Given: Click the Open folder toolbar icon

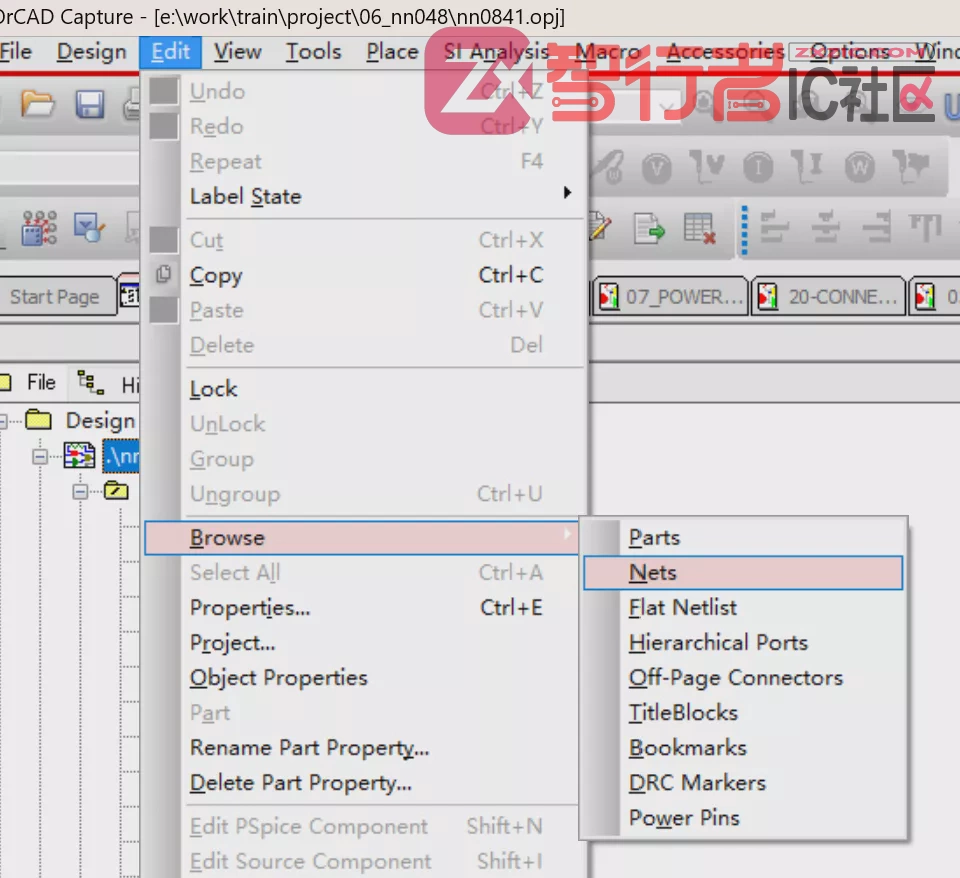Looking at the screenshot, I should [37, 103].
